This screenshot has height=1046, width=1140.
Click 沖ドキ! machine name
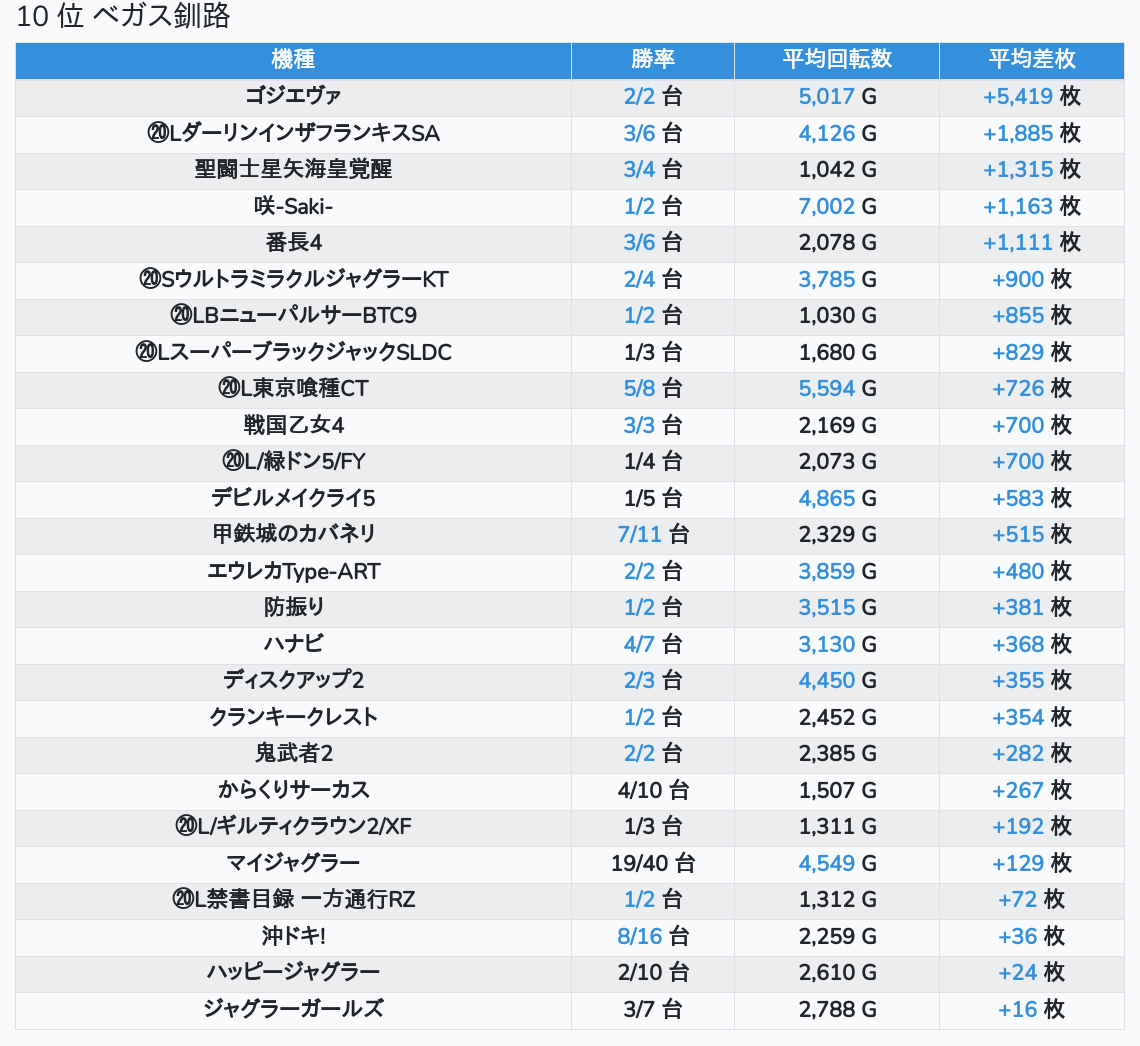293,937
